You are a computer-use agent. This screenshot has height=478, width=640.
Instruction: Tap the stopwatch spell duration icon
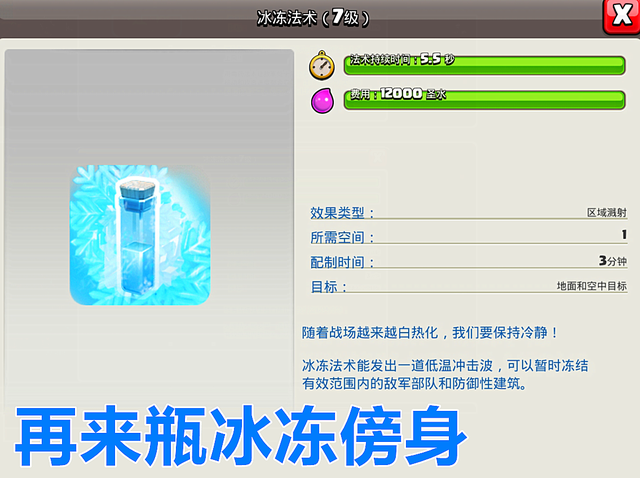322,65
